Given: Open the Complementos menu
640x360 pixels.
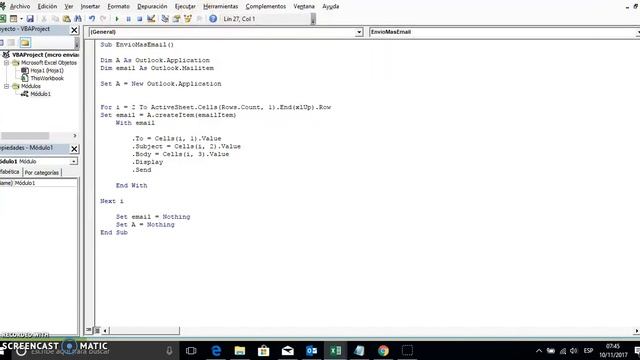Looking at the screenshot, I should (266, 7).
